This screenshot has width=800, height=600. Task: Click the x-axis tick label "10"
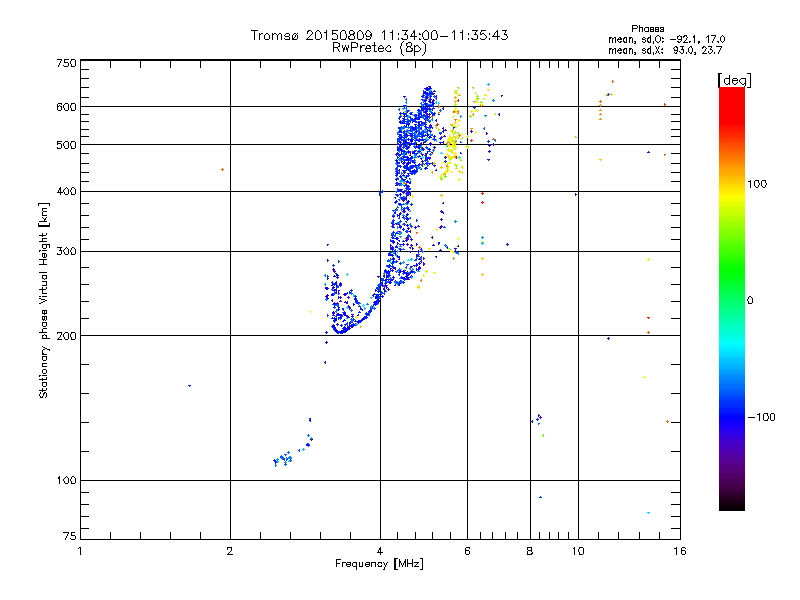click(578, 551)
